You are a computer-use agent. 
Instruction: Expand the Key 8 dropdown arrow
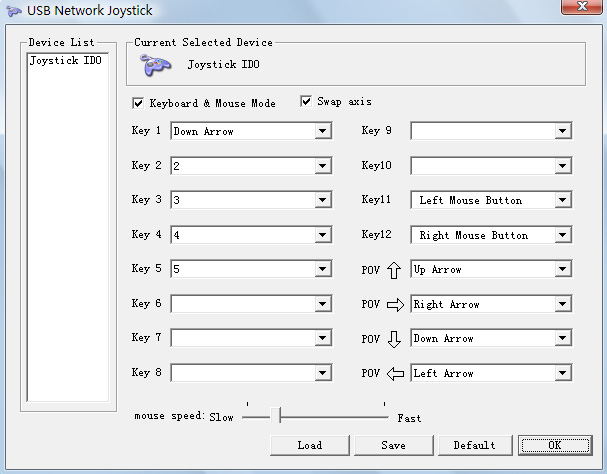point(323,373)
